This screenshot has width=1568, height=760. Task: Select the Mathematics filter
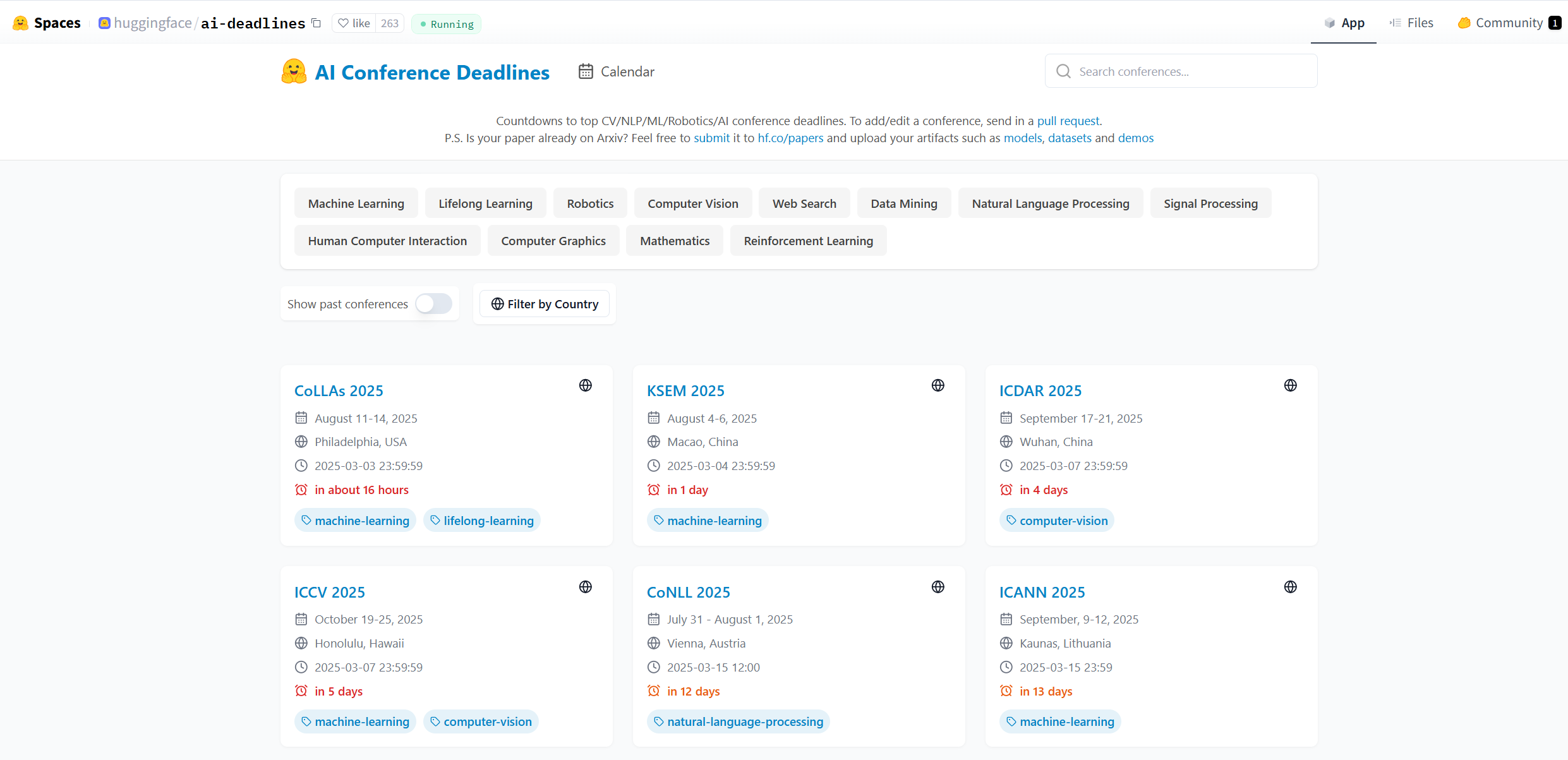click(675, 241)
